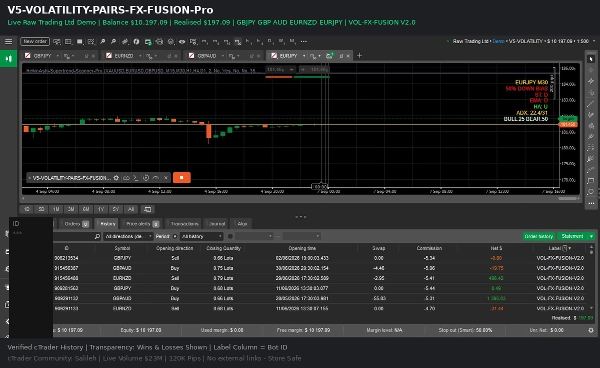This screenshot has width=600, height=368.
Task: Set chart range to 1Y
Action: pyautogui.click(x=101, y=209)
